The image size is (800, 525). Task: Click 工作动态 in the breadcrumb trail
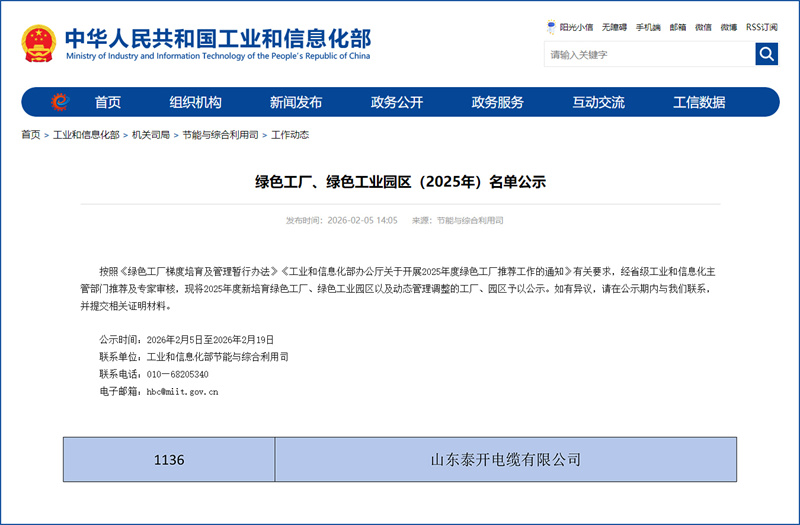[290, 135]
